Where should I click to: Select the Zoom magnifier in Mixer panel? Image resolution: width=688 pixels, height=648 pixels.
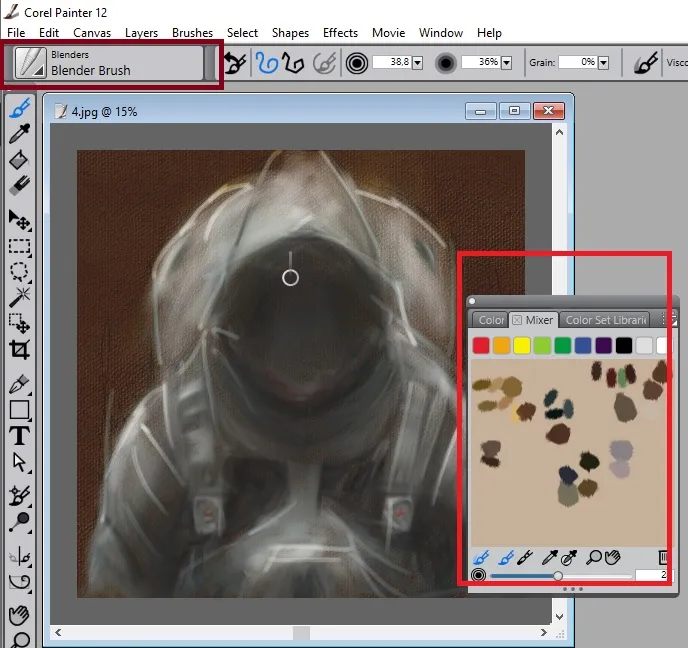pyautogui.click(x=594, y=558)
